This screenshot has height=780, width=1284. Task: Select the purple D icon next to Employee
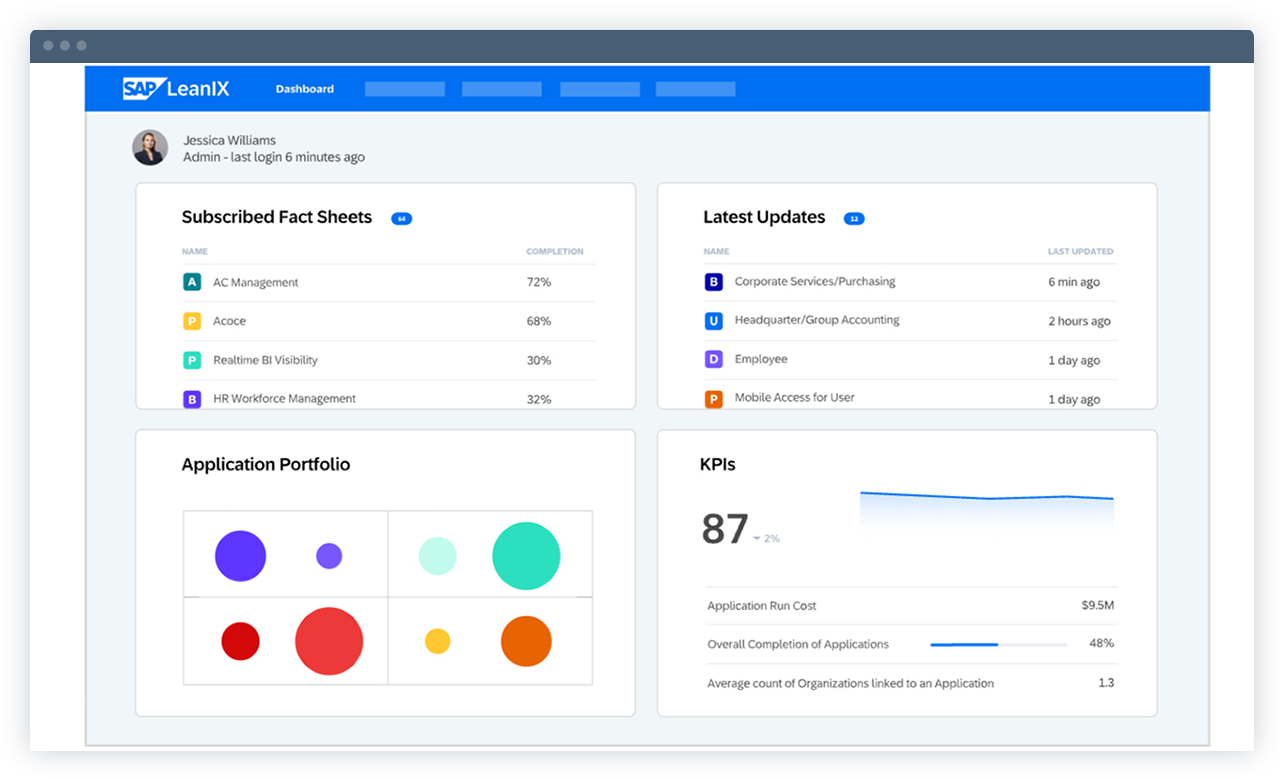point(713,359)
